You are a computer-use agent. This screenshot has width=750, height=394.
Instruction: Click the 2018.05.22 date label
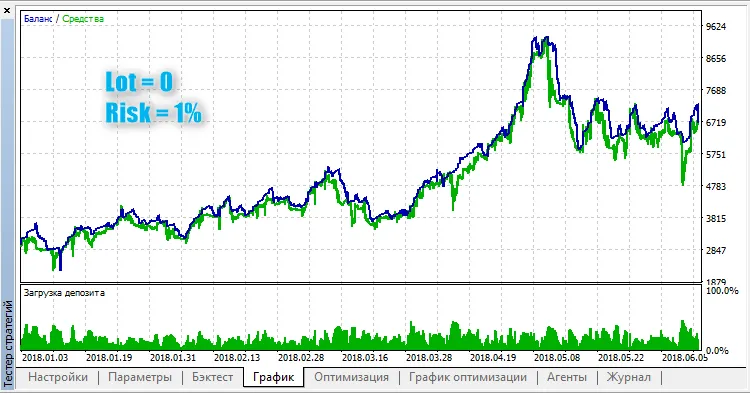[x=621, y=358]
